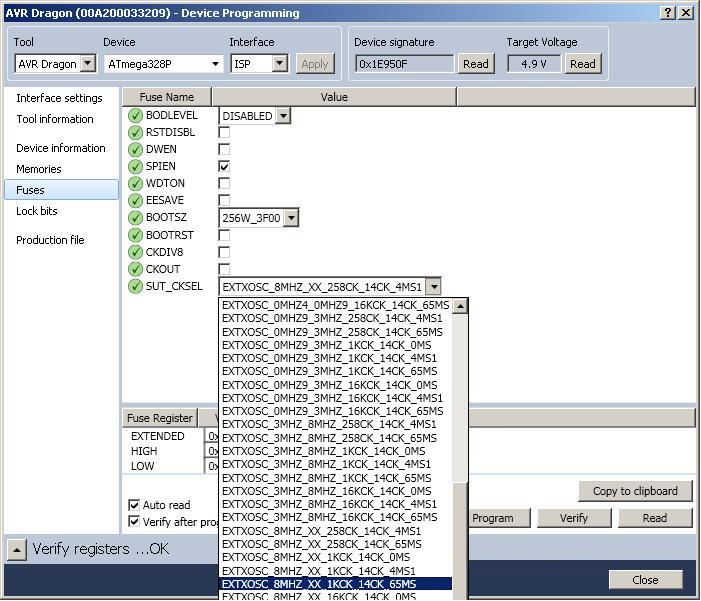Select highlighted EXTXOSC_8MHZ_XX_1KCK_14CK_65MS option
701x601 pixels.
coord(335,584)
